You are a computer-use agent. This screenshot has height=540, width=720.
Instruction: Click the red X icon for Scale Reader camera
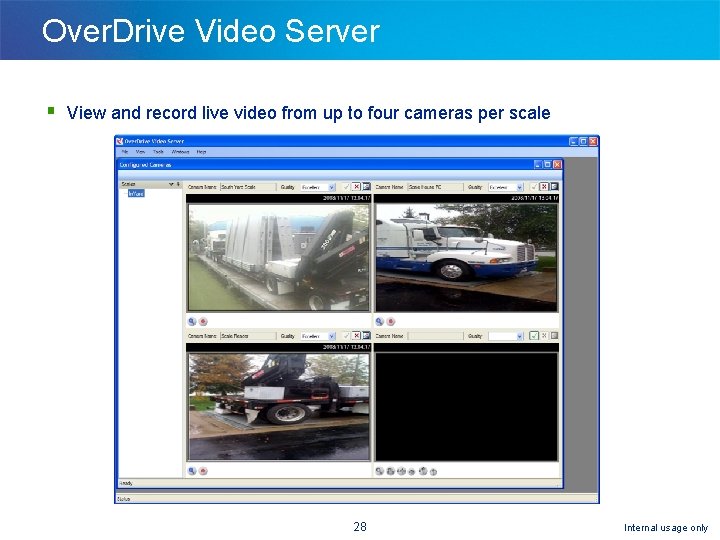click(356, 336)
